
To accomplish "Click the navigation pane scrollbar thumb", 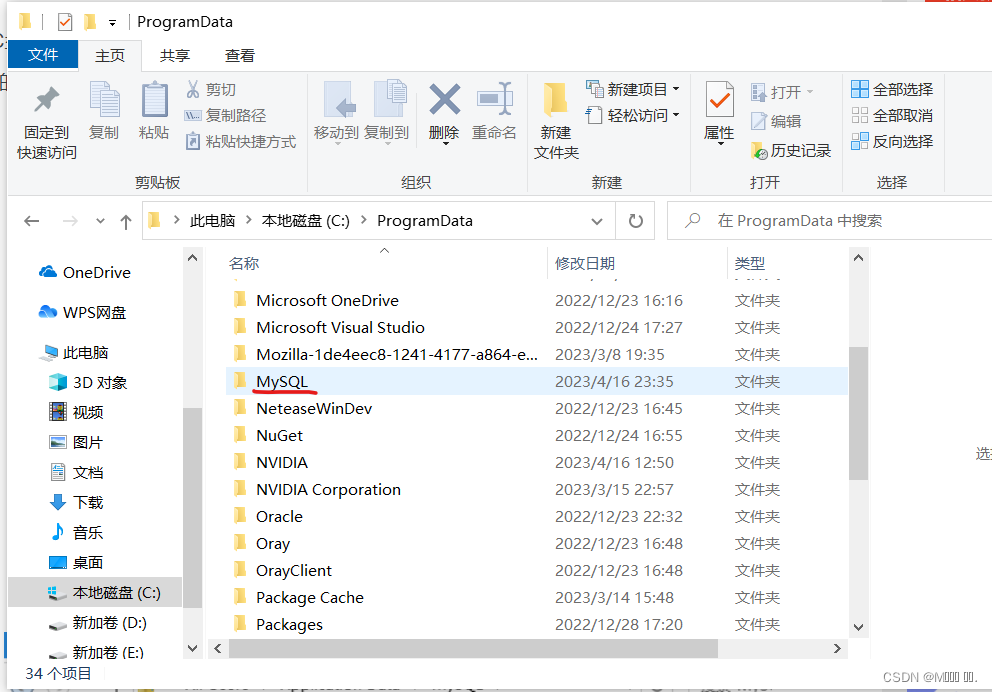I will point(192,507).
